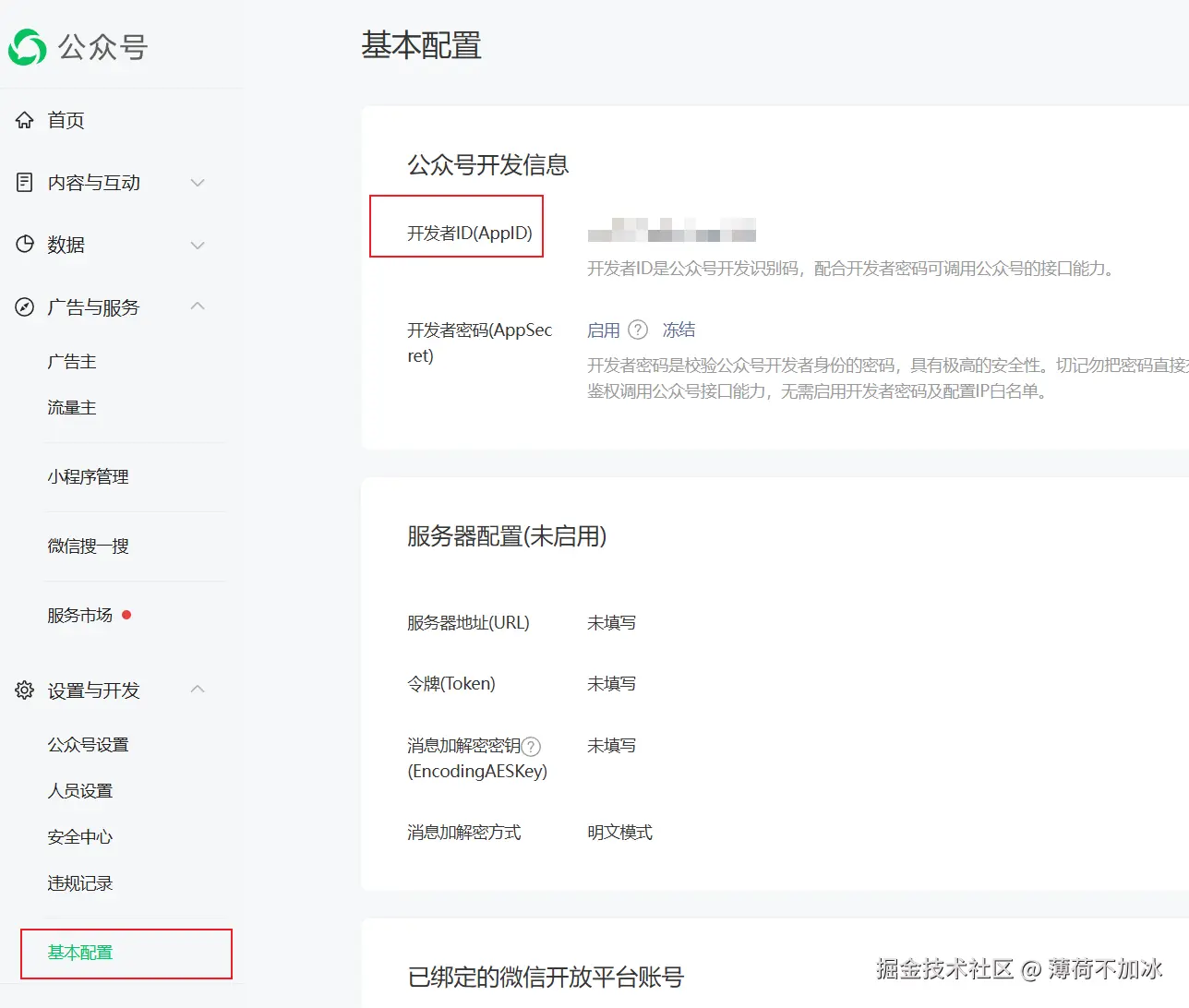Click the red dot beside 服务市场
The width and height of the screenshot is (1189, 1008).
point(126,615)
